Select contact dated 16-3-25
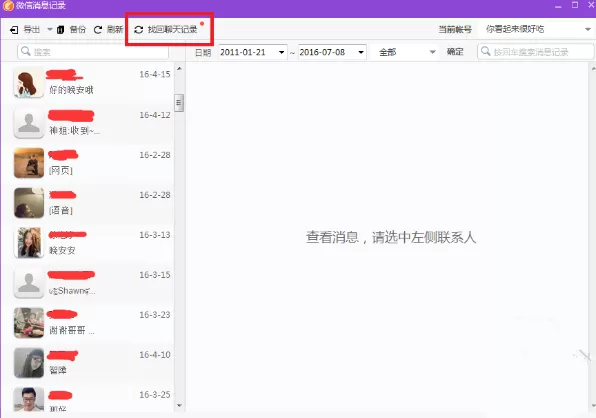The height and width of the screenshot is (418, 596). tap(87, 398)
